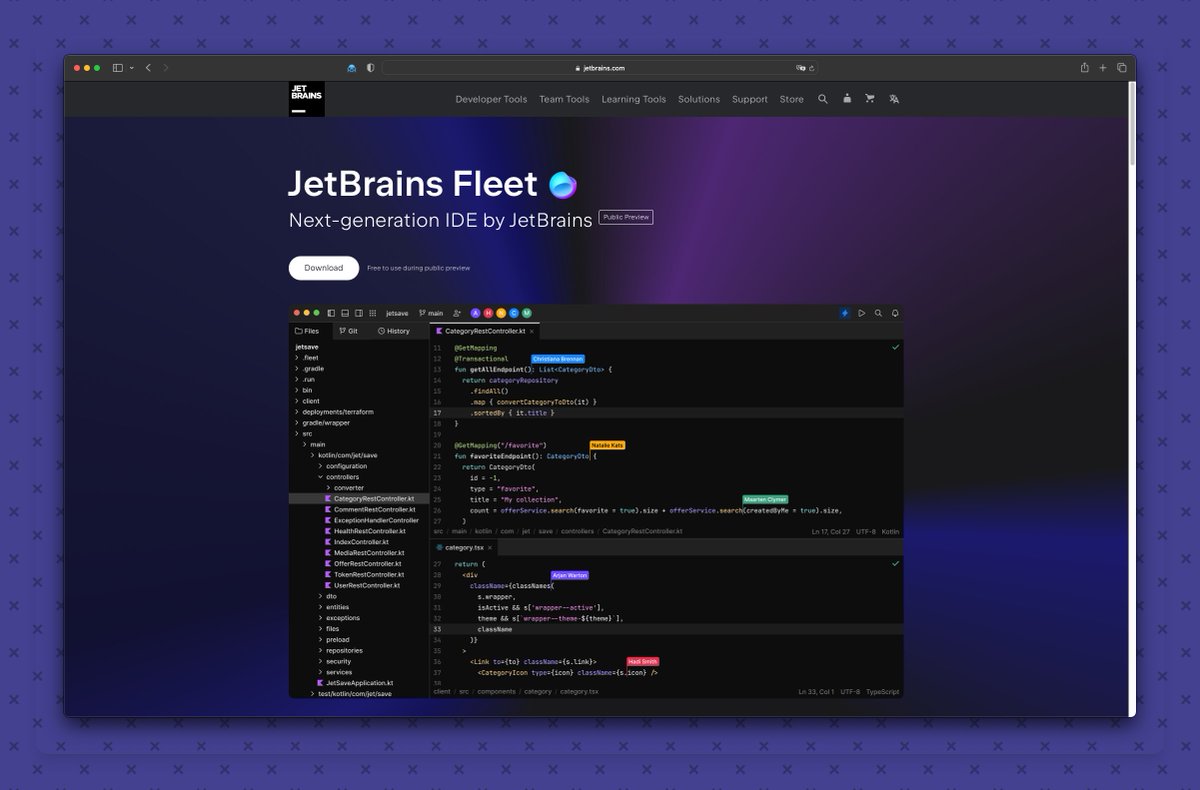Click the privacy shield icon in toolbar

click(x=370, y=68)
